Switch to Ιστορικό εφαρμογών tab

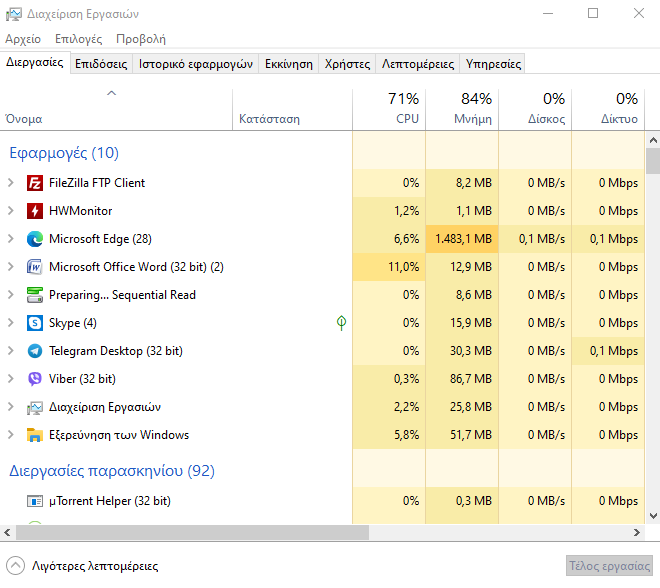coord(196,64)
